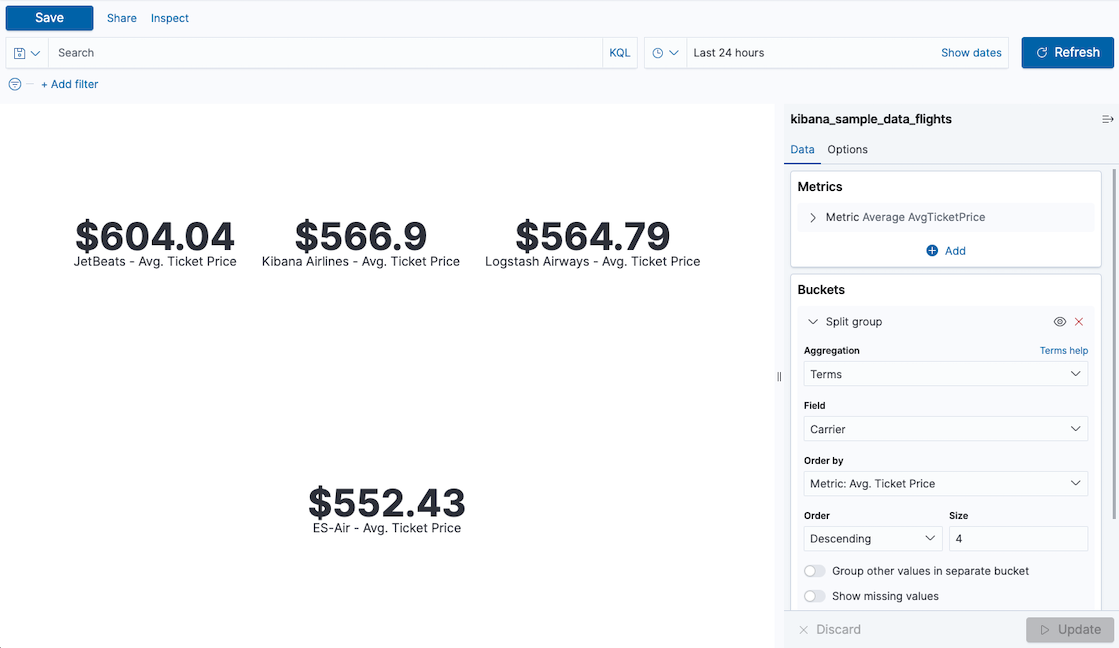This screenshot has height=648, width=1119.
Task: Click the Terms help link
Action: [x=1063, y=351]
